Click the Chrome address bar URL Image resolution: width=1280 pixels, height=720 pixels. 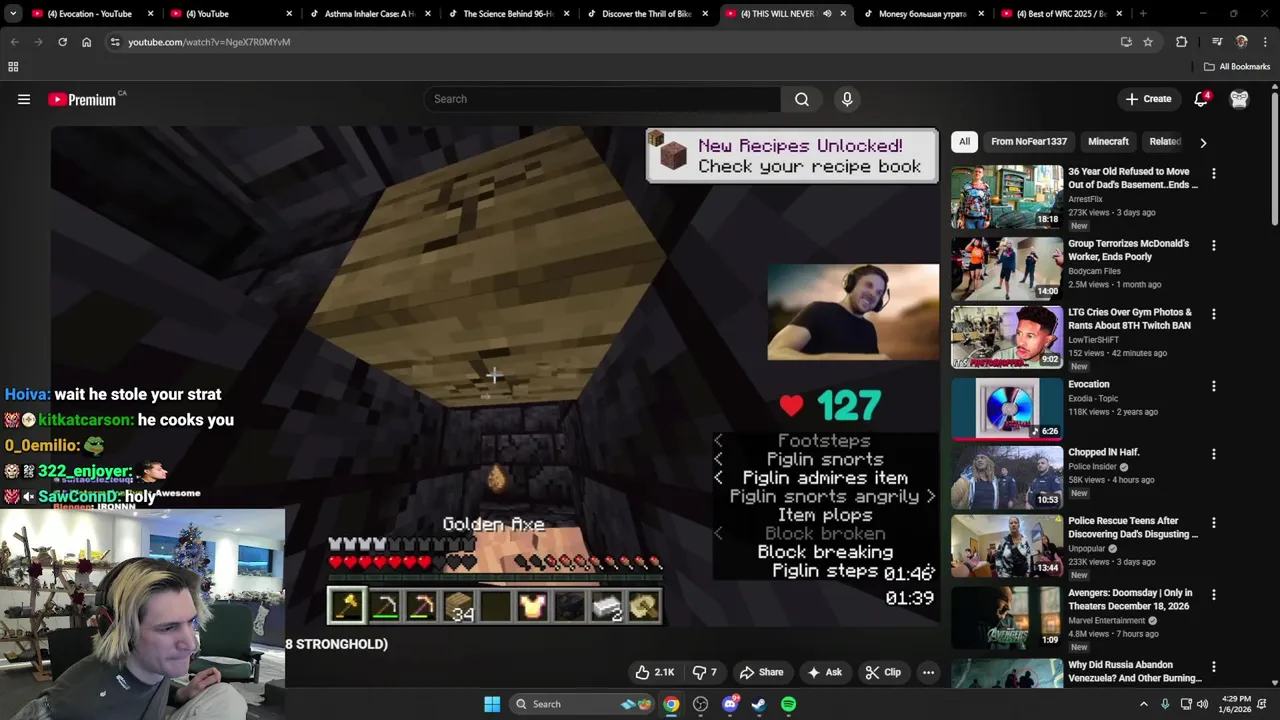[x=209, y=42]
